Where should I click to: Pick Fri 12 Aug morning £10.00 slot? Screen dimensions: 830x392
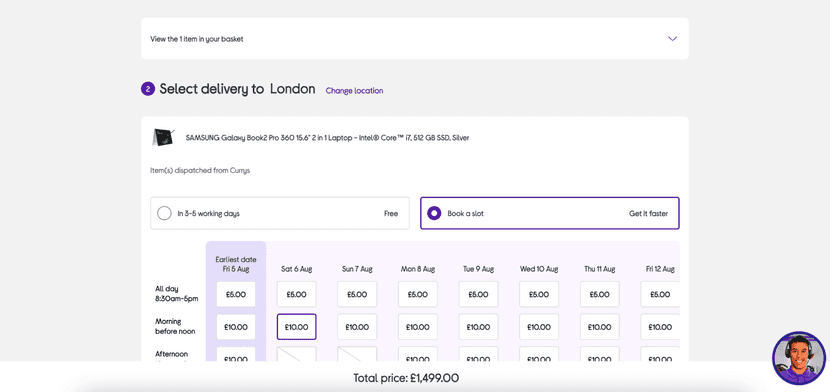click(660, 327)
